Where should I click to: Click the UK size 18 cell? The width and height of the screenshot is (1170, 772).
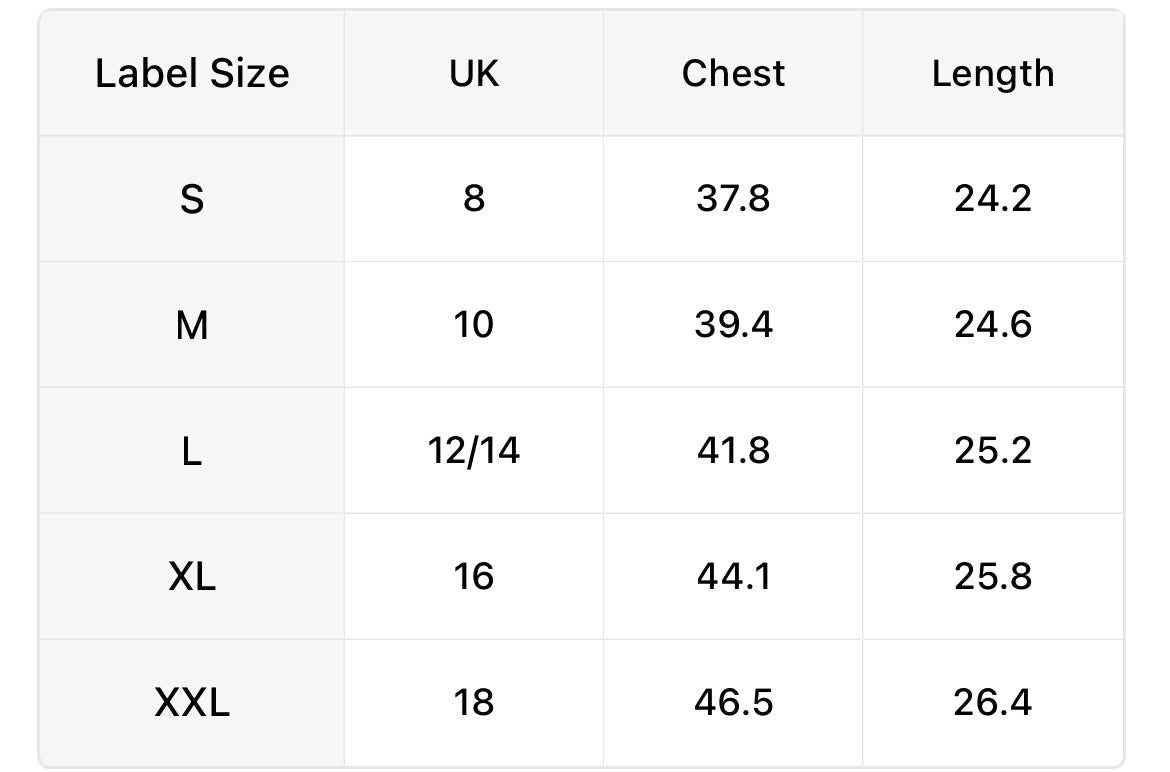coord(474,703)
